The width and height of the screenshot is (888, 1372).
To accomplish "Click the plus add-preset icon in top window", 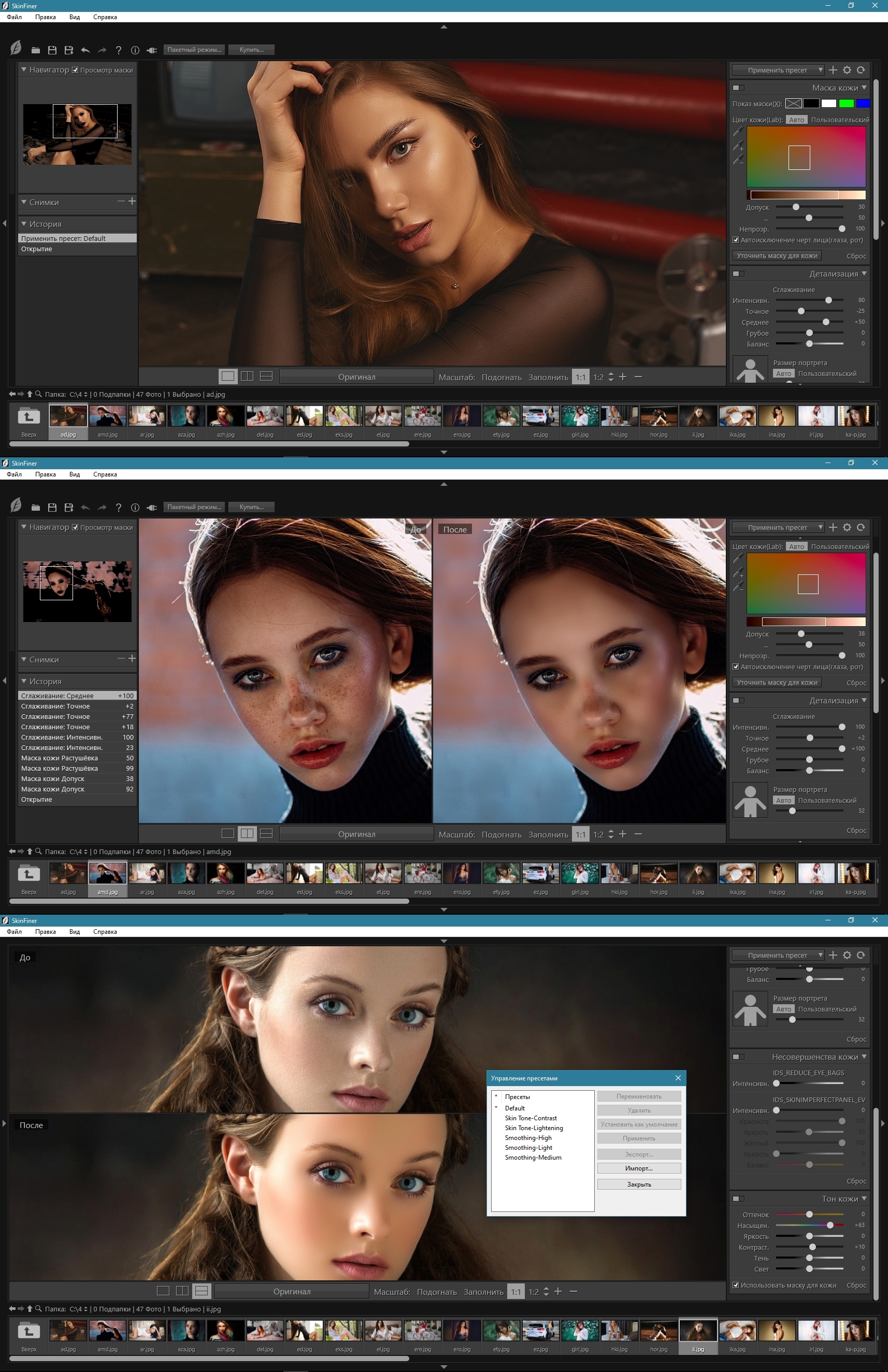I will 833,70.
